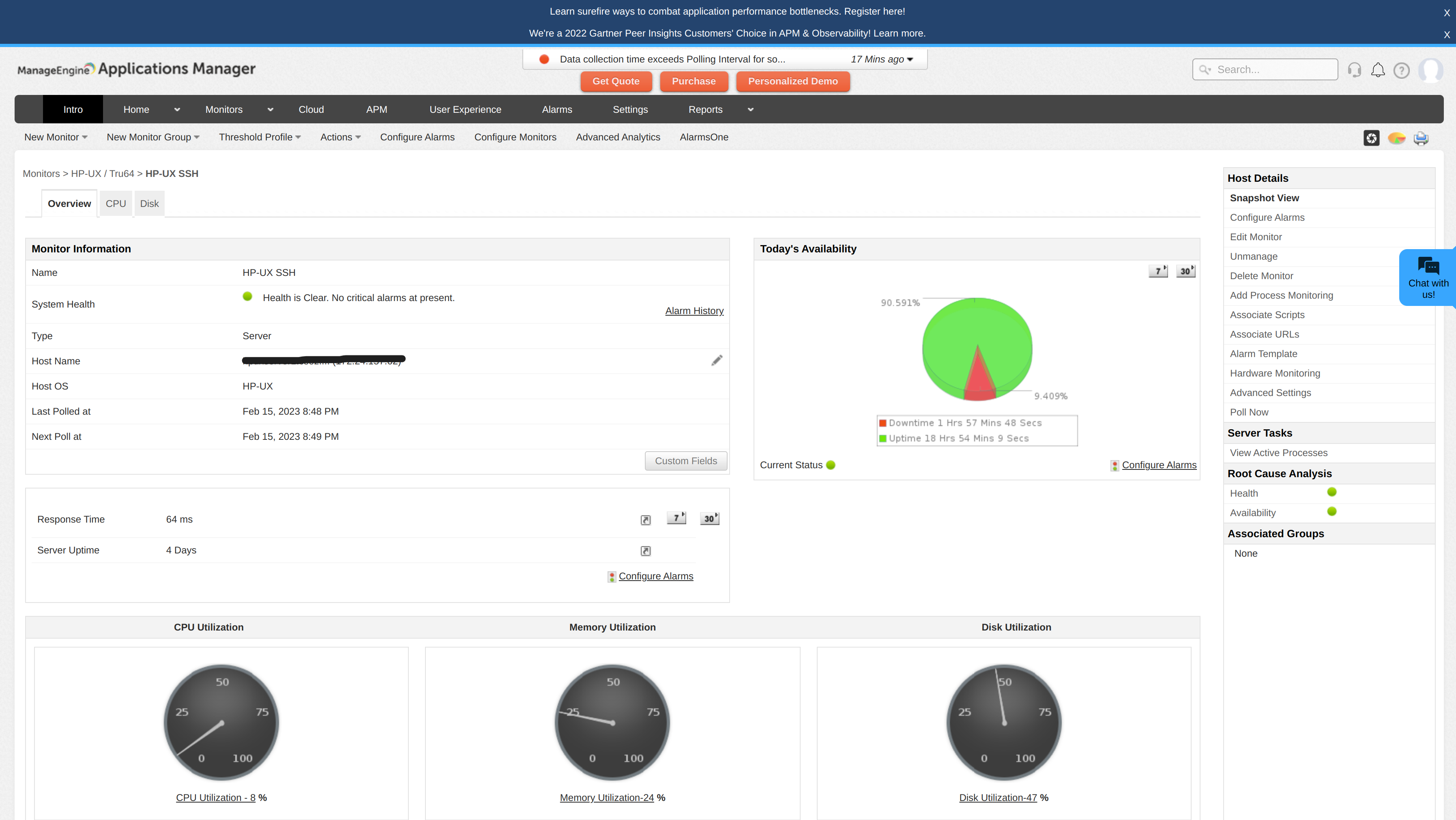The image size is (1456, 820).
Task: Click the headset support icon
Action: click(1354, 70)
